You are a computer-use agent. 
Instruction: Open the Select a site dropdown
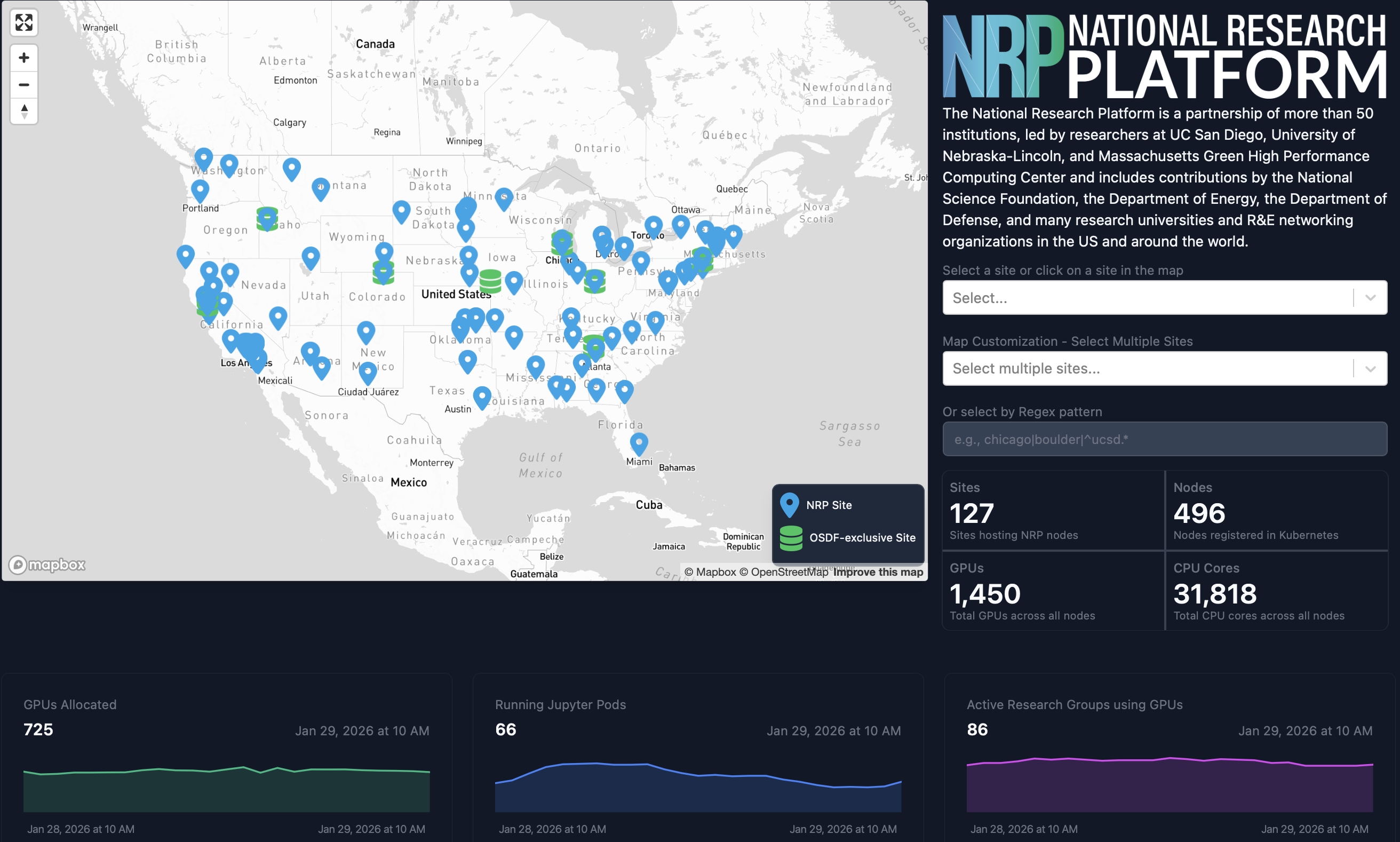pos(1164,297)
